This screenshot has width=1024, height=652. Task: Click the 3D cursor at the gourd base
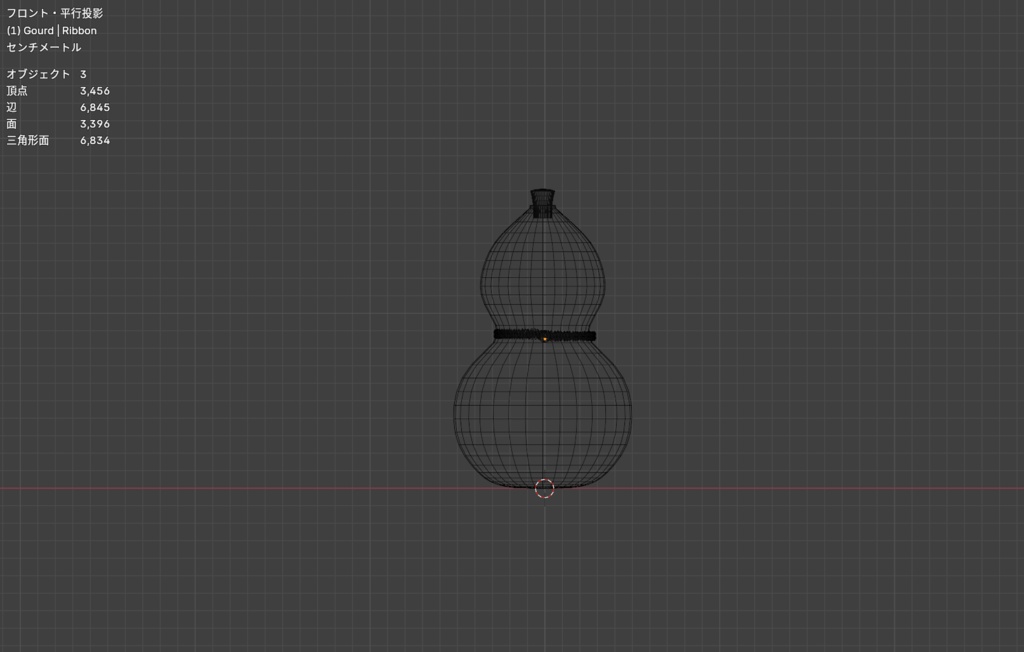(x=544, y=488)
